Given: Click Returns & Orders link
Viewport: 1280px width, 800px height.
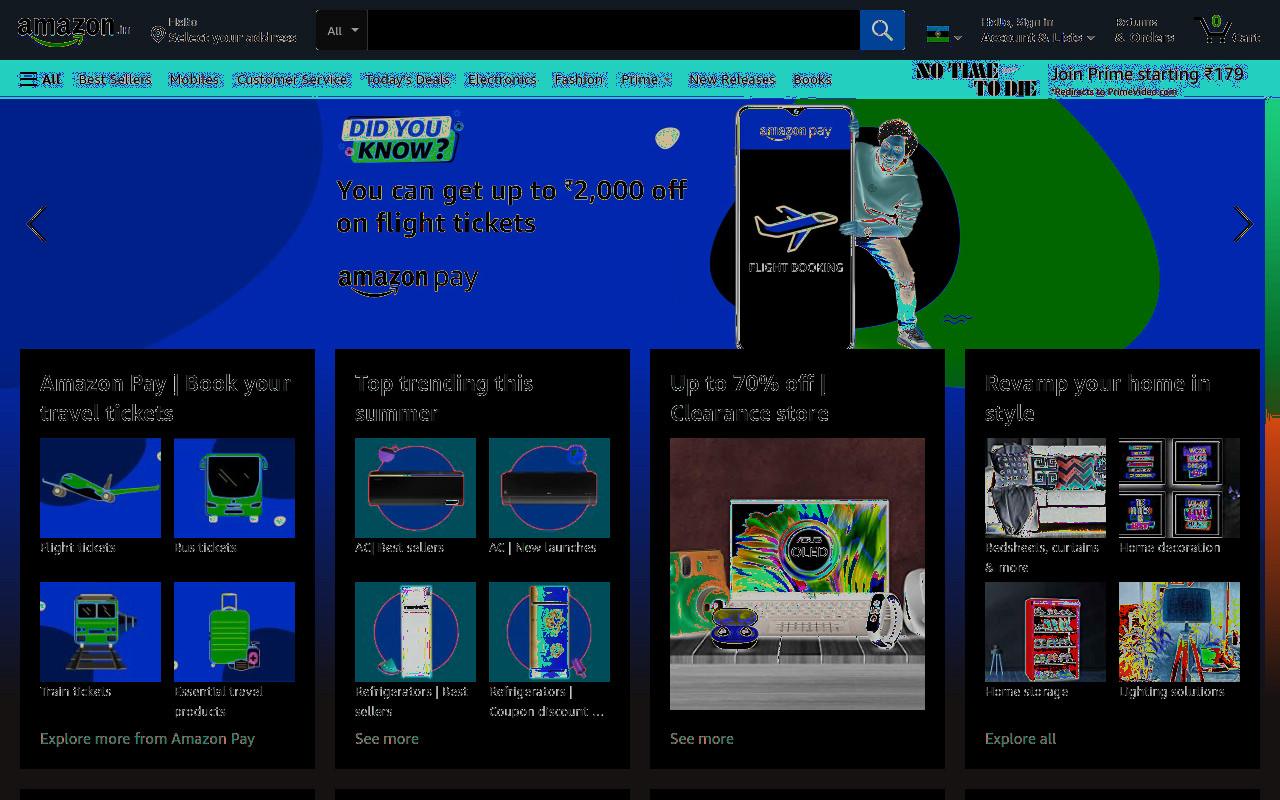Looking at the screenshot, I should 1144,30.
